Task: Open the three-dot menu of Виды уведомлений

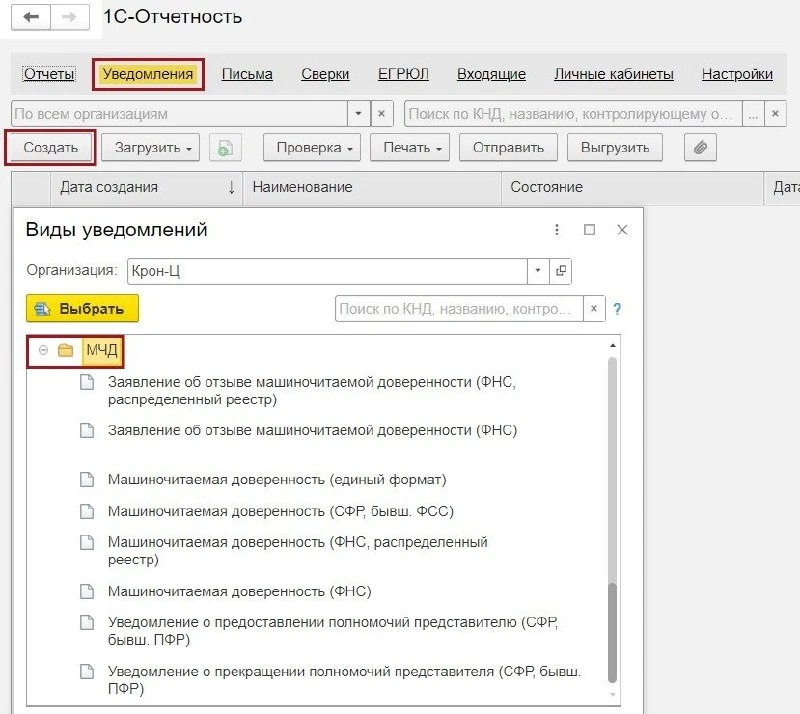Action: (x=557, y=230)
